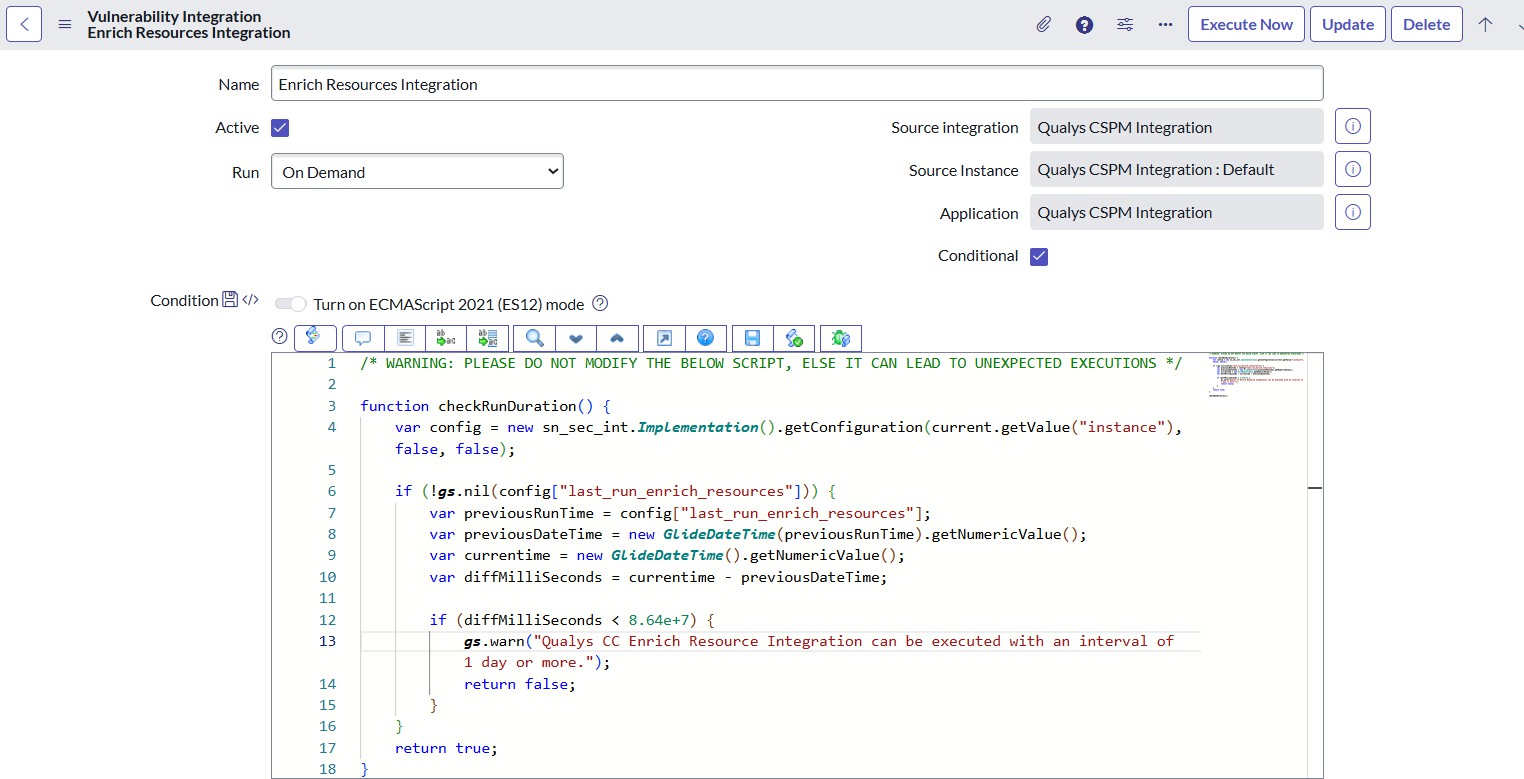Viewport: 1524px width, 779px height.
Task: Save the script via toolbar disk icon
Action: coord(753,338)
